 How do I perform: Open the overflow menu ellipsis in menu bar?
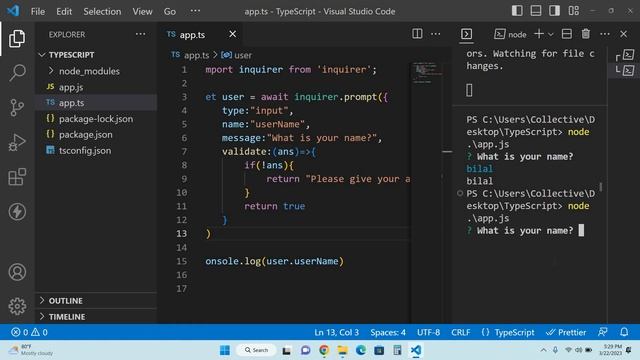[195, 11]
